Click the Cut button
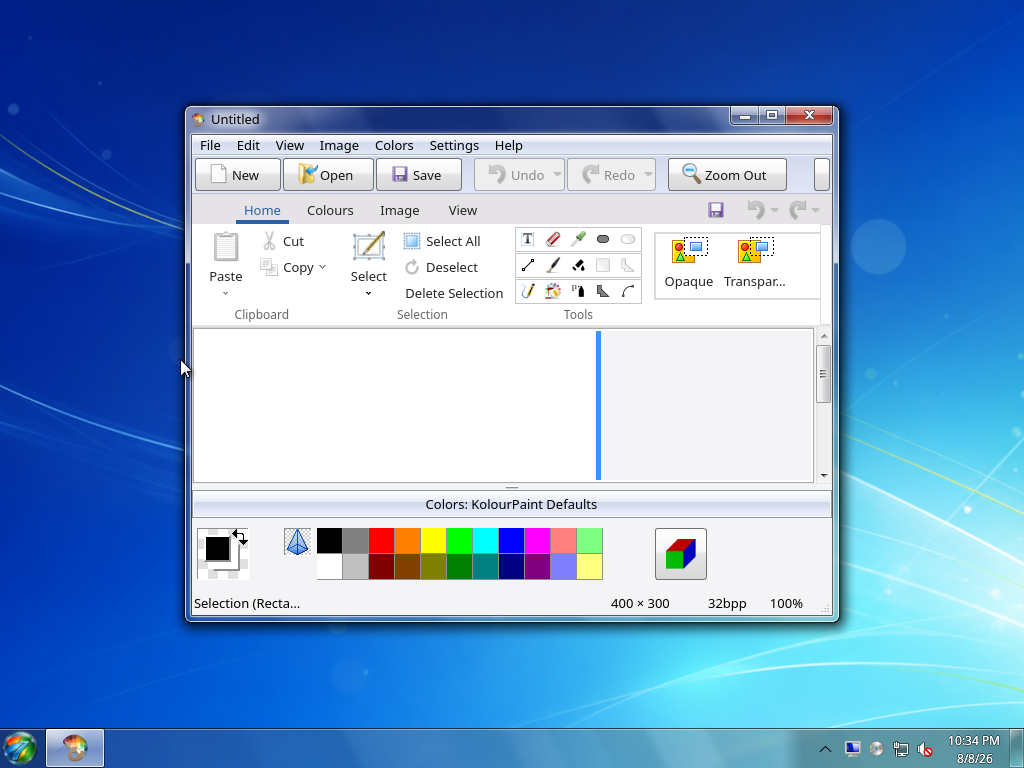 click(283, 241)
